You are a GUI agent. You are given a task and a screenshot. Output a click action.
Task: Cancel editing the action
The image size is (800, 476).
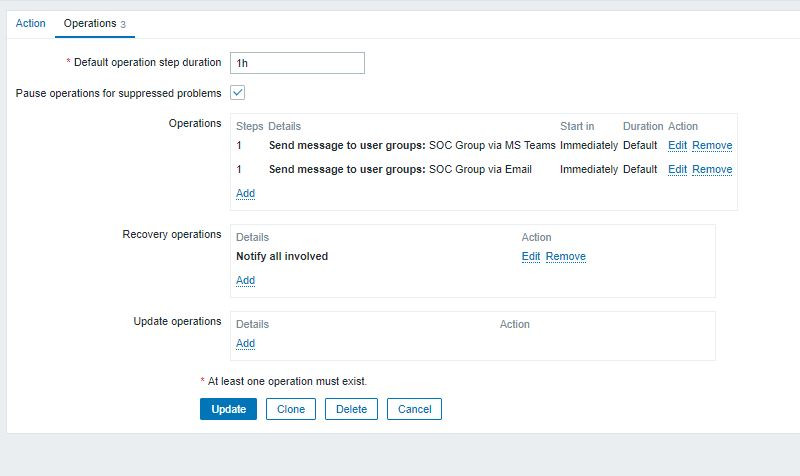tap(414, 409)
